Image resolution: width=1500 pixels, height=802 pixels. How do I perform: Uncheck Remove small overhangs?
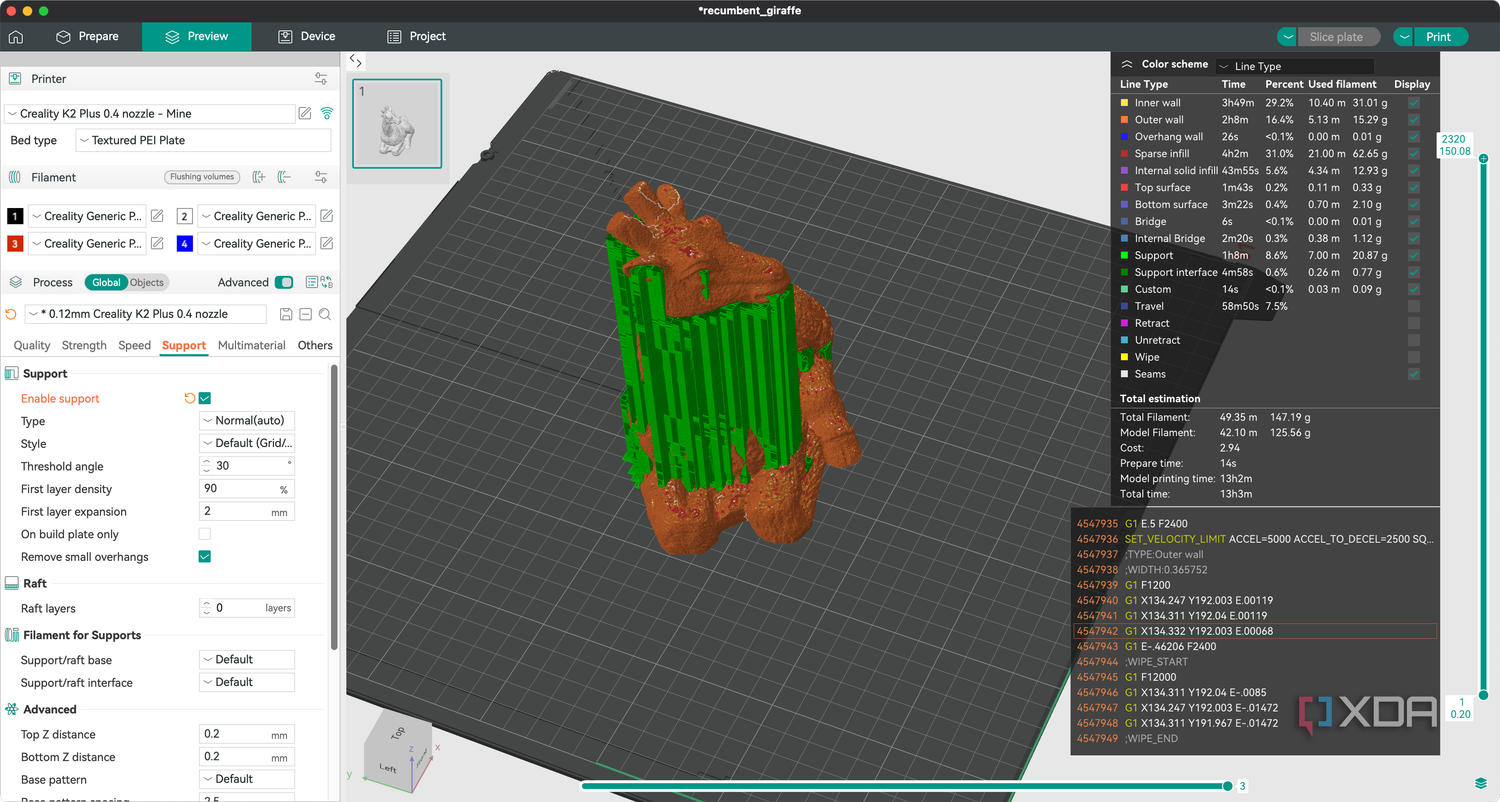205,556
